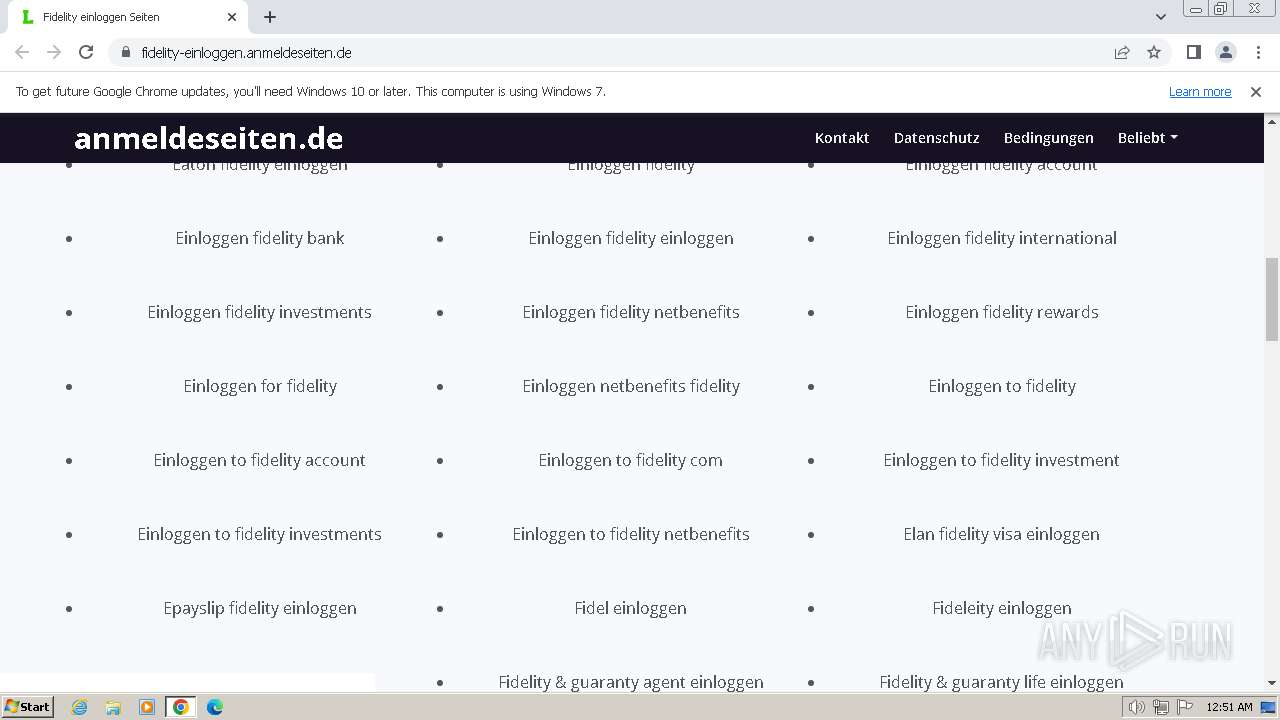Image resolution: width=1280 pixels, height=720 pixels.
Task: Go back to the previous page
Action: point(22,52)
